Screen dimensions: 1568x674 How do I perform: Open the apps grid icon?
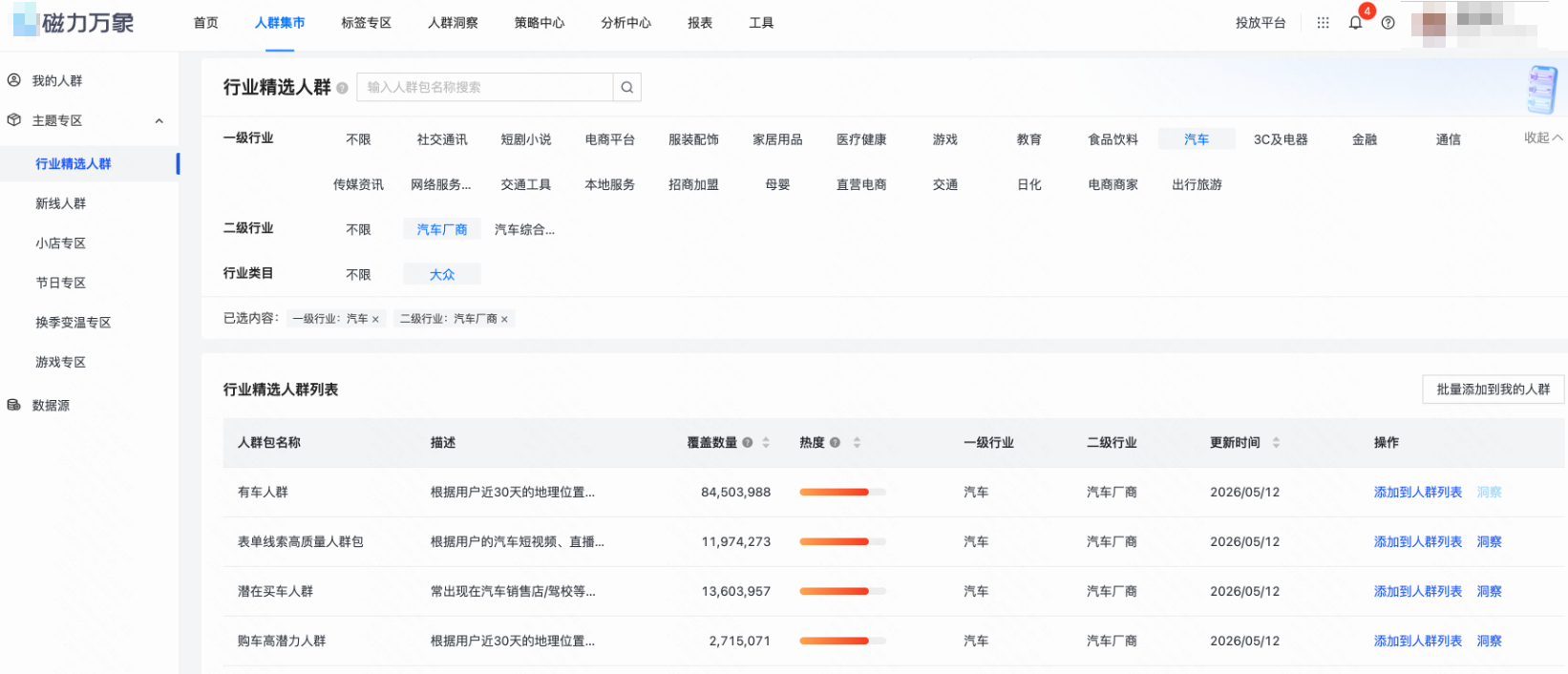1323,22
